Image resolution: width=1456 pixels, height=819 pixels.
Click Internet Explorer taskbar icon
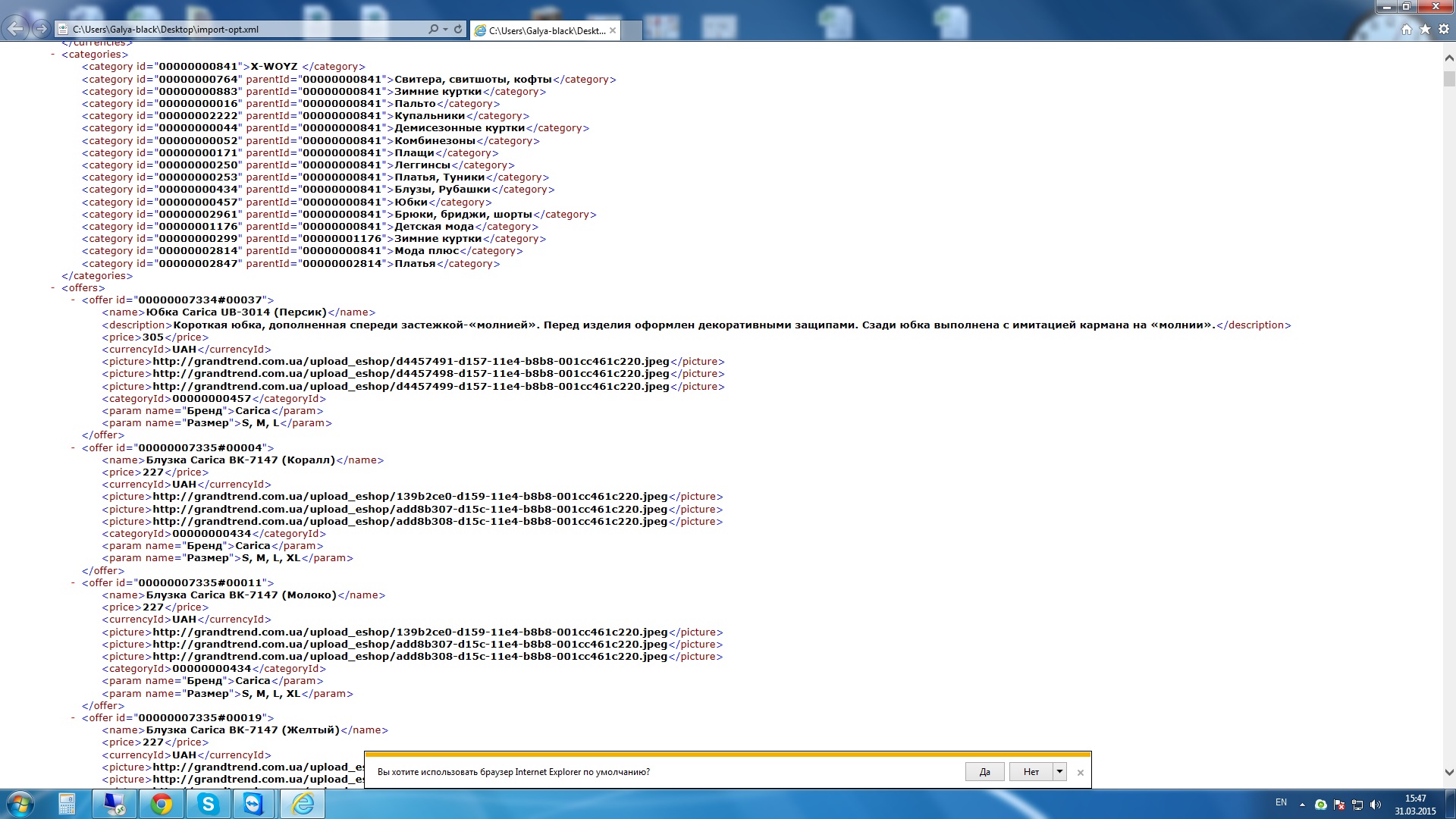[303, 804]
